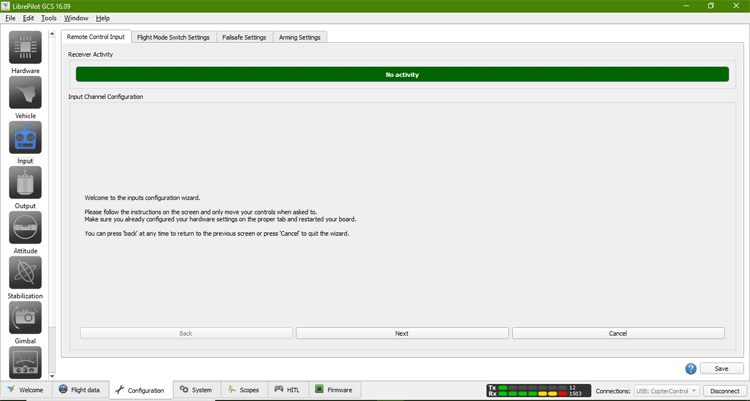
Task: Switch to the Flight data workspace
Action: pos(79,390)
